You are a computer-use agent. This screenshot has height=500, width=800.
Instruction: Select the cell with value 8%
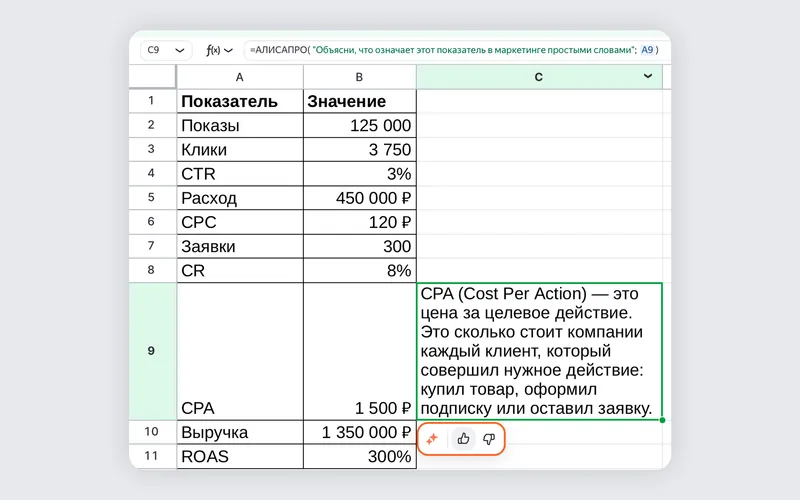click(360, 270)
